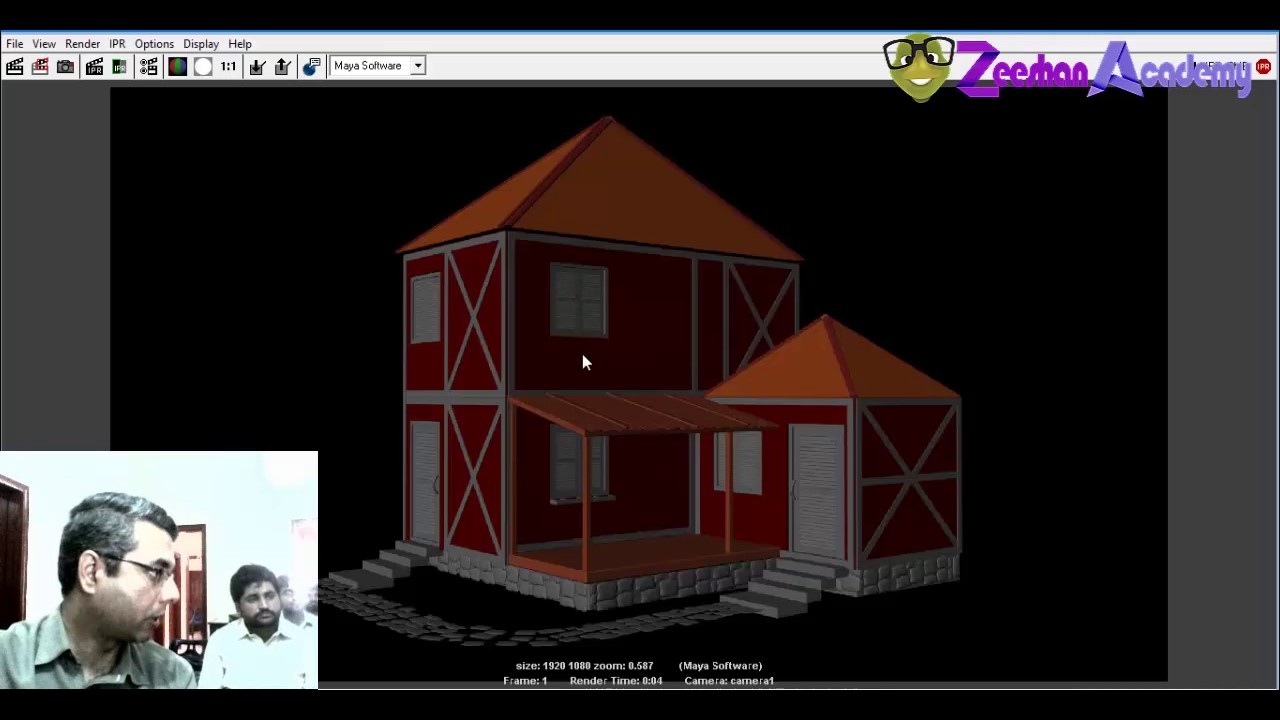Screen dimensions: 1280x720
Task: Open the File menu
Action: point(15,44)
